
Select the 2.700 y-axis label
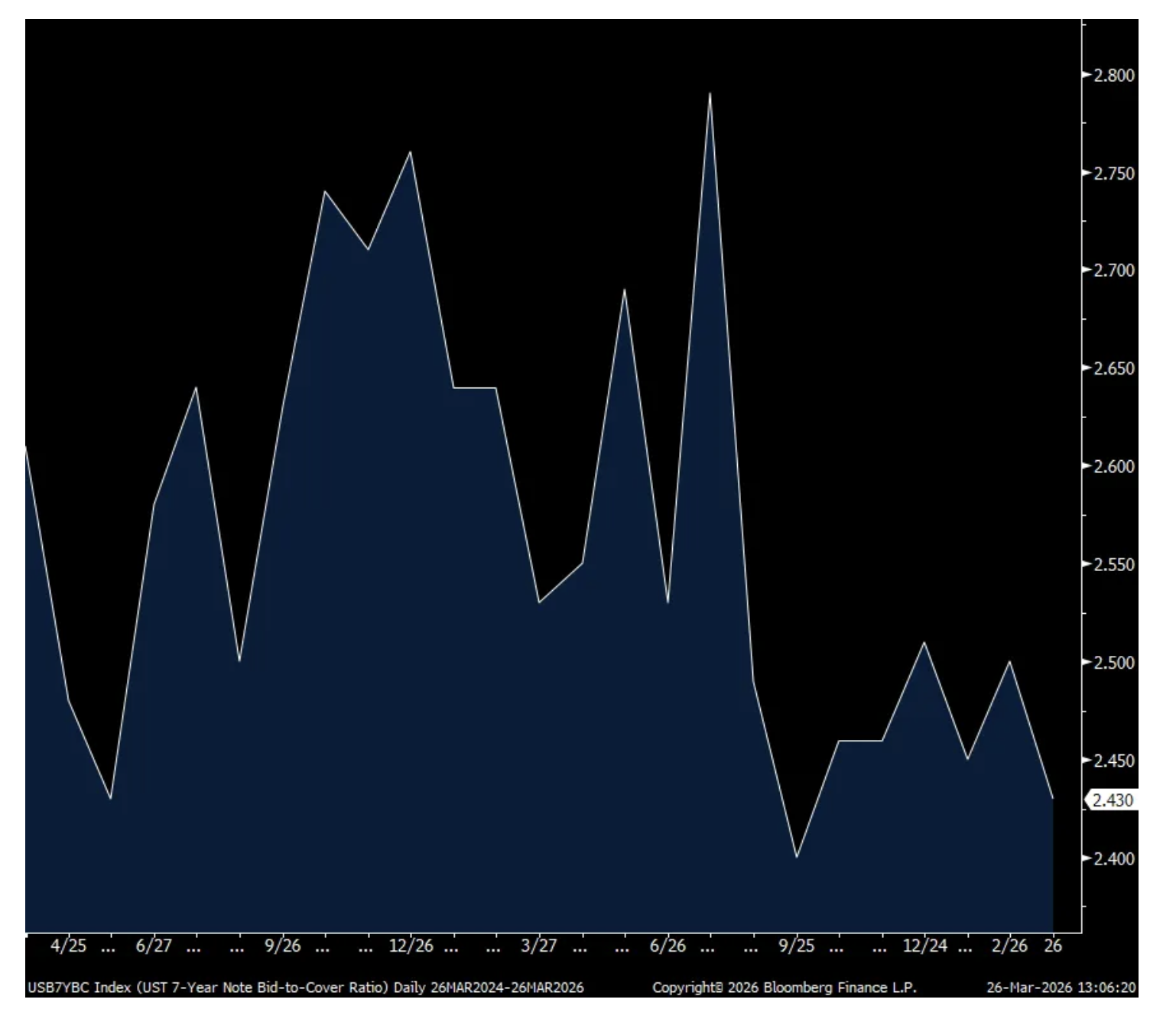pyautogui.click(x=1114, y=271)
